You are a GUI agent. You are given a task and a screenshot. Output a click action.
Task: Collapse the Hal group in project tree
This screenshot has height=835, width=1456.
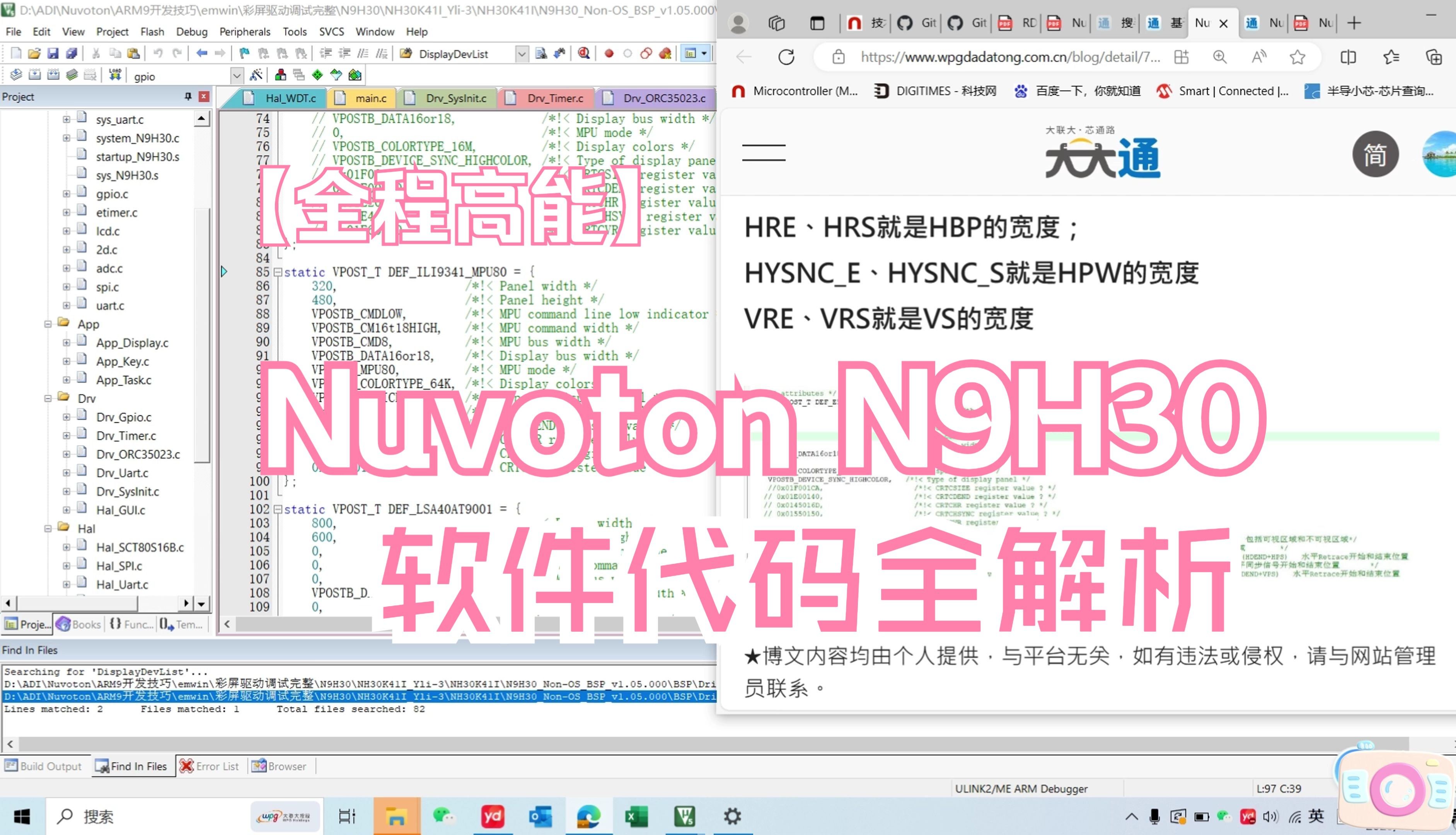click(x=48, y=528)
